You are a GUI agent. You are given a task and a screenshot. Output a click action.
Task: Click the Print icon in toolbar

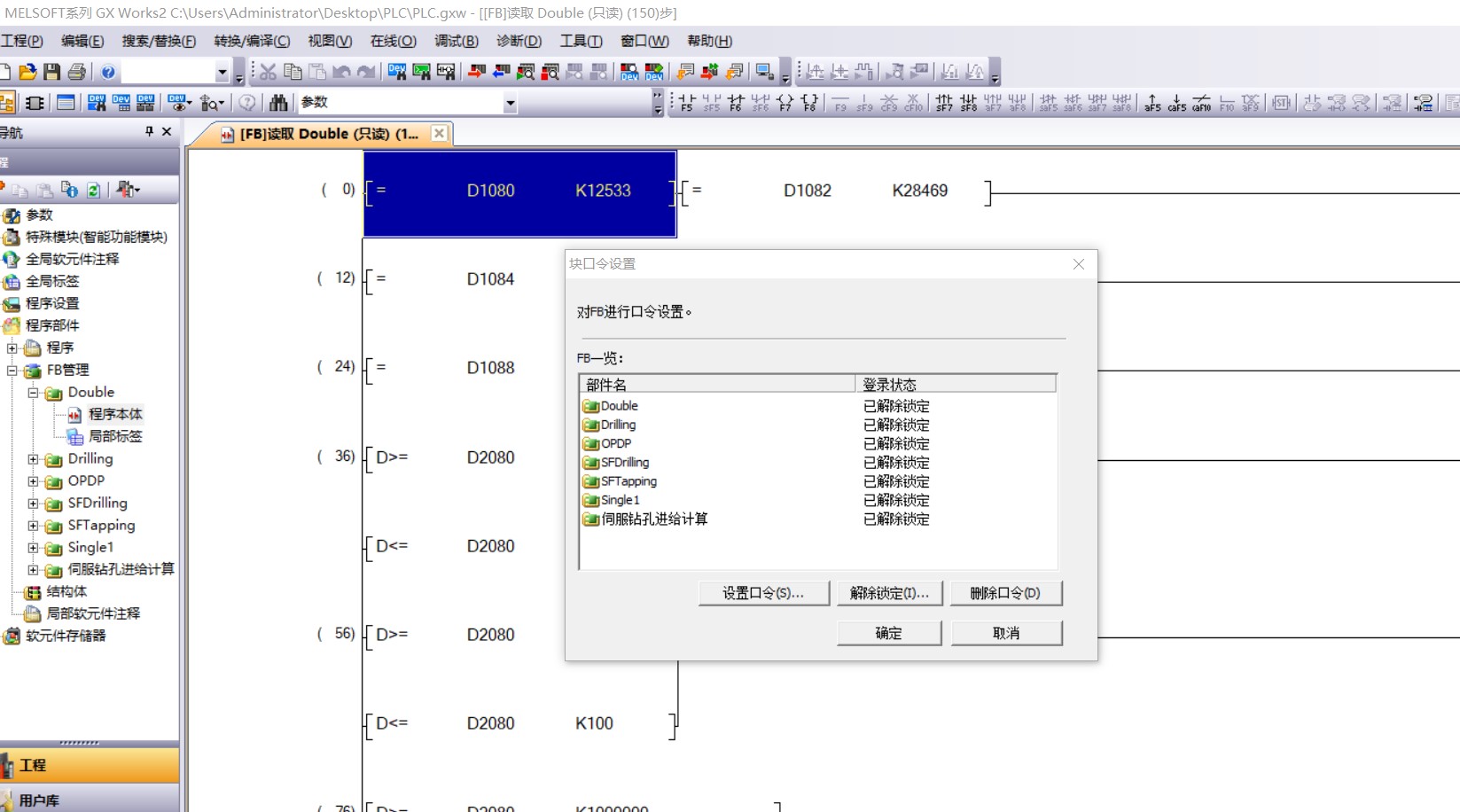click(x=77, y=72)
